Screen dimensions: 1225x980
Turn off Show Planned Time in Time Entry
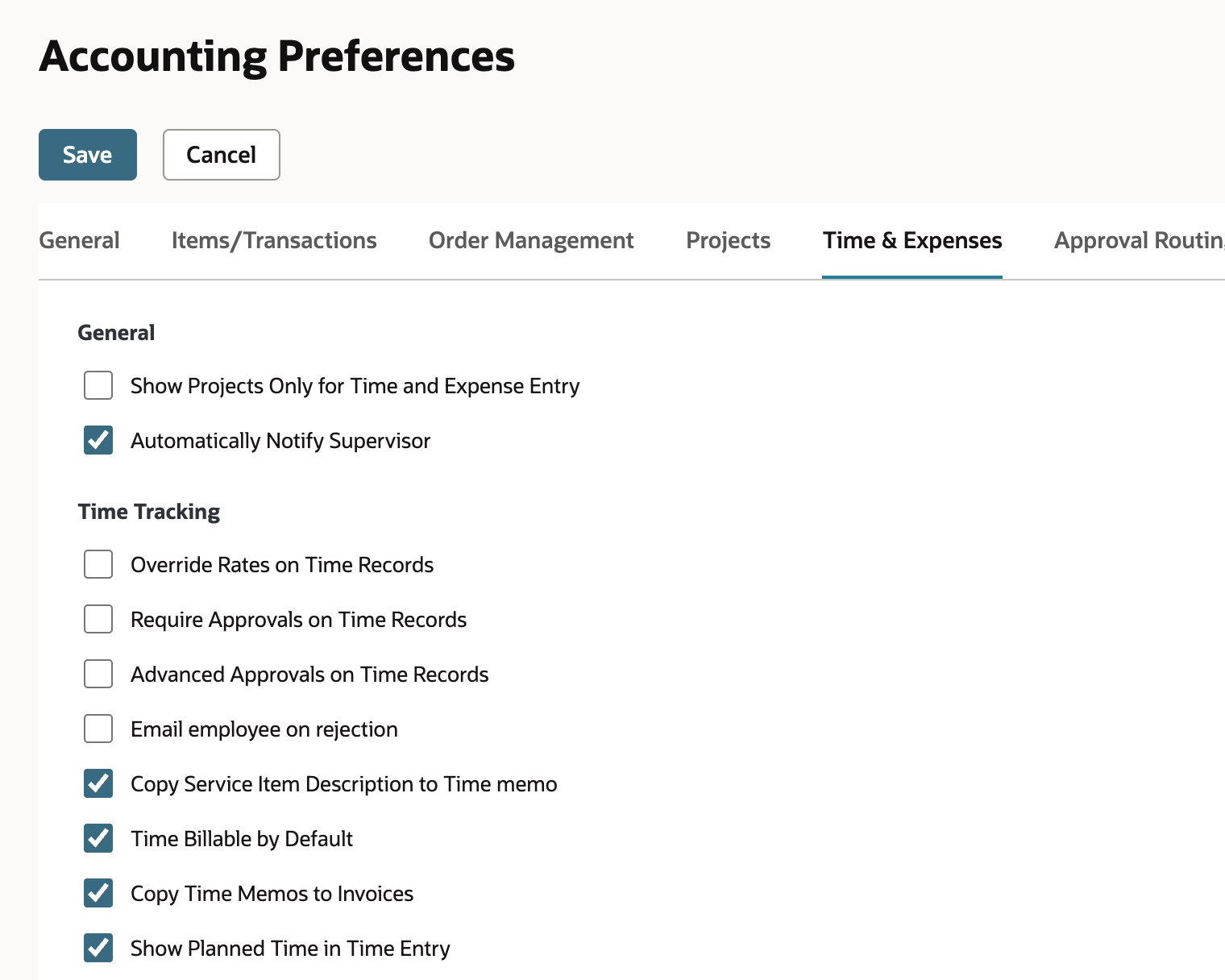coord(98,948)
